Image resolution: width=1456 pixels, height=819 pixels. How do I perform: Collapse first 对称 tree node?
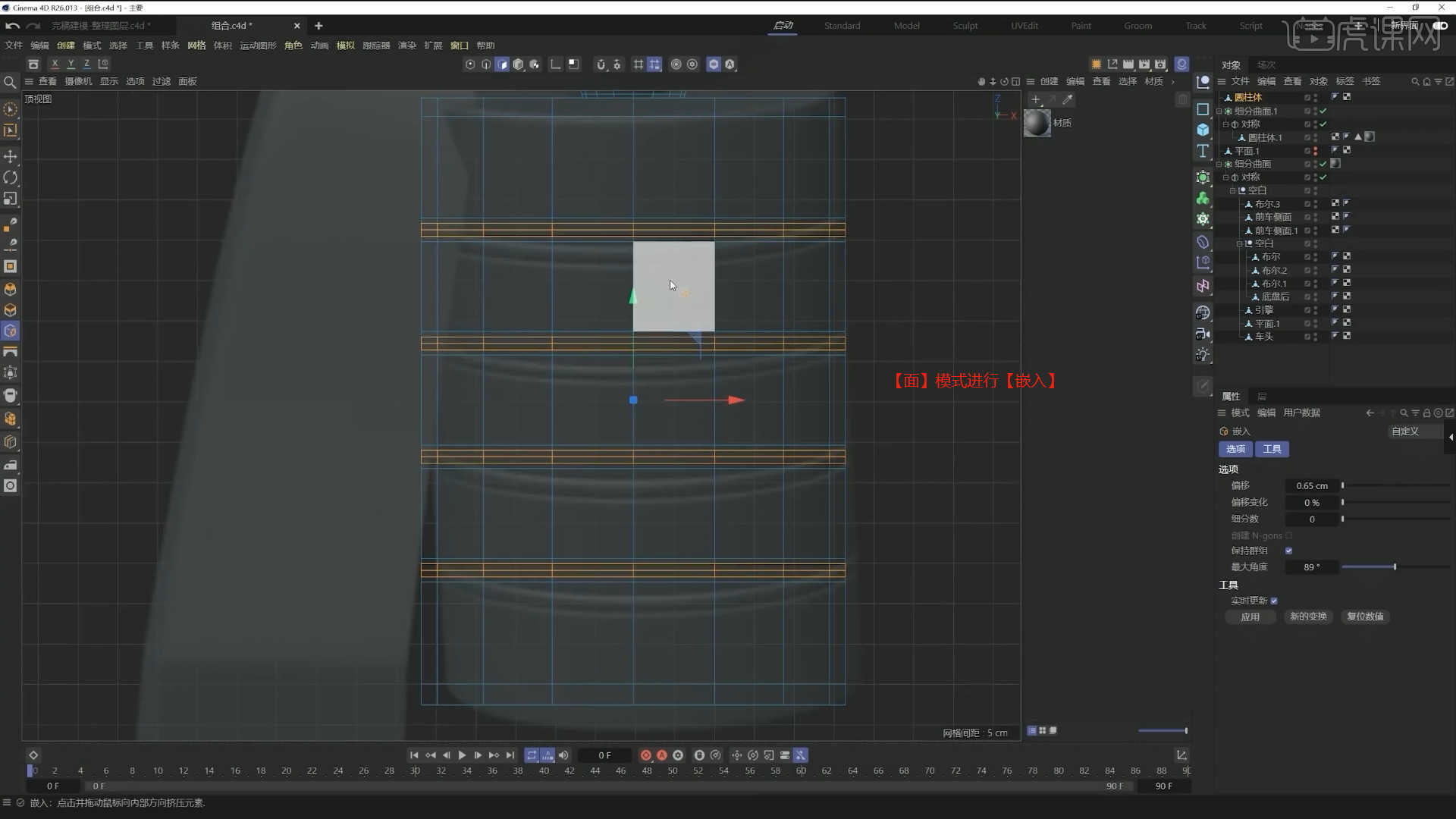[1226, 124]
